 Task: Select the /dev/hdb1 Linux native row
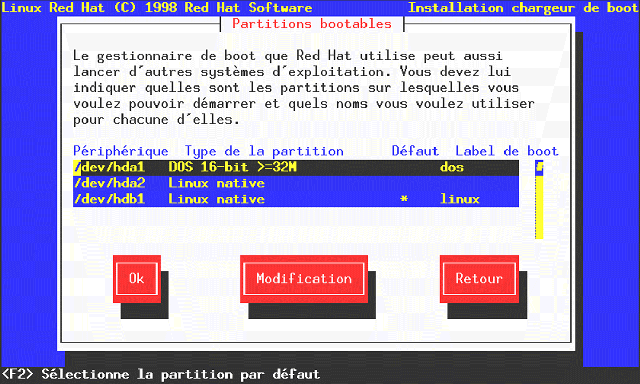click(x=296, y=199)
